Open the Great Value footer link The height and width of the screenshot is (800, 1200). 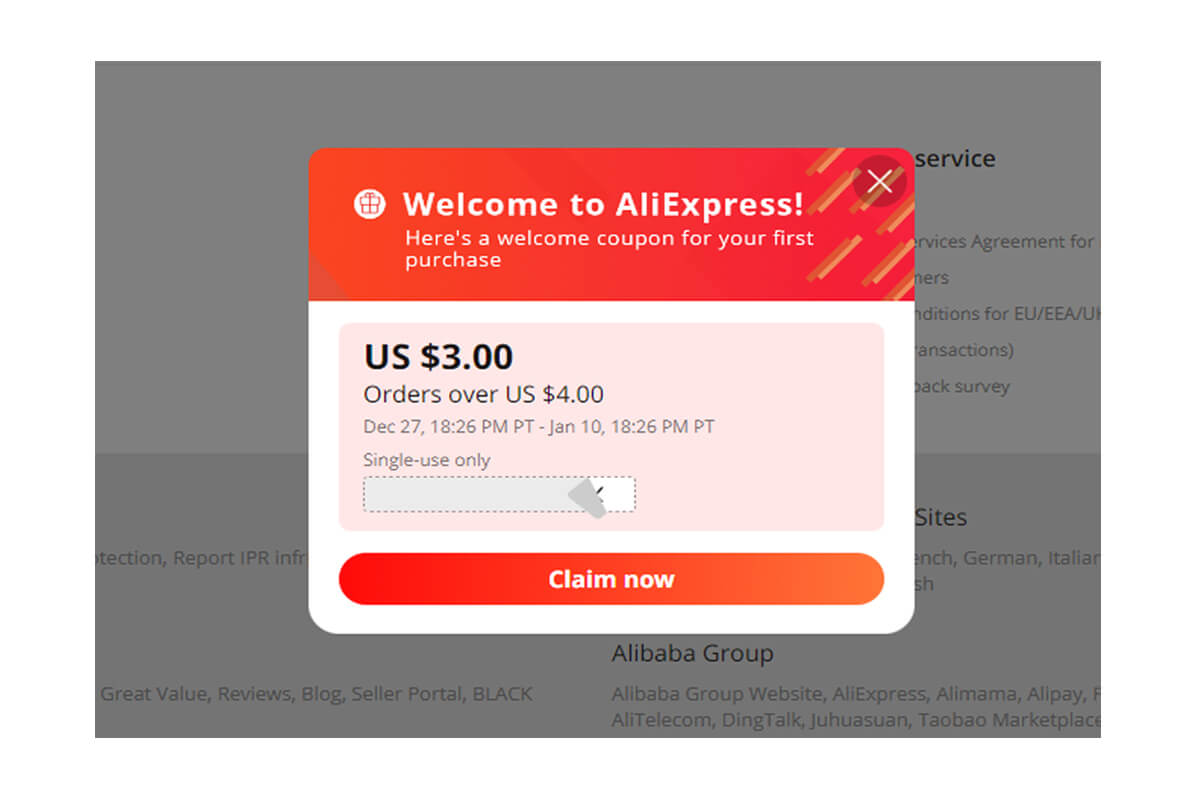click(154, 693)
